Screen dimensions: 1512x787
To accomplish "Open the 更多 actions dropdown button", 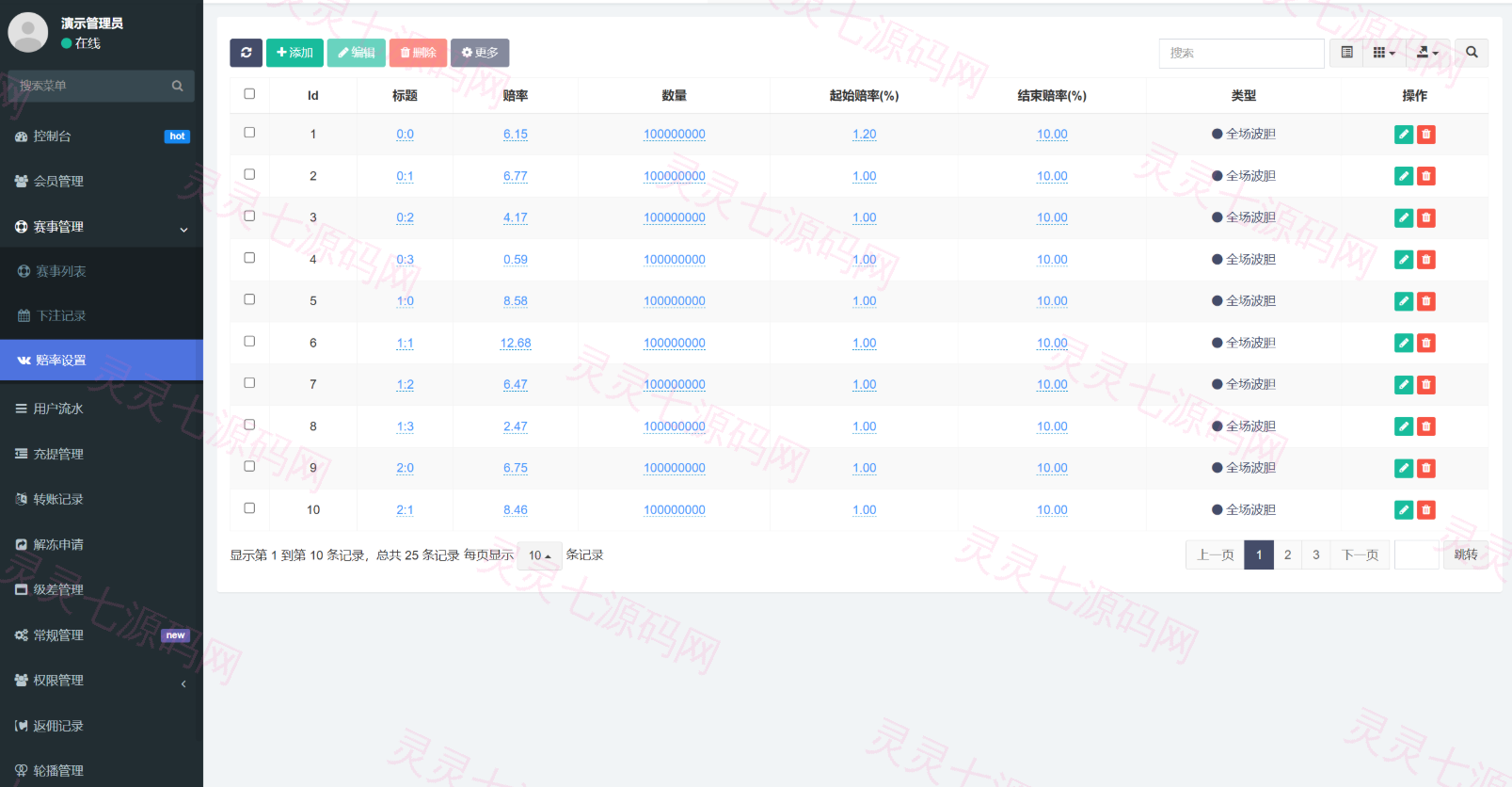I will coord(480,53).
